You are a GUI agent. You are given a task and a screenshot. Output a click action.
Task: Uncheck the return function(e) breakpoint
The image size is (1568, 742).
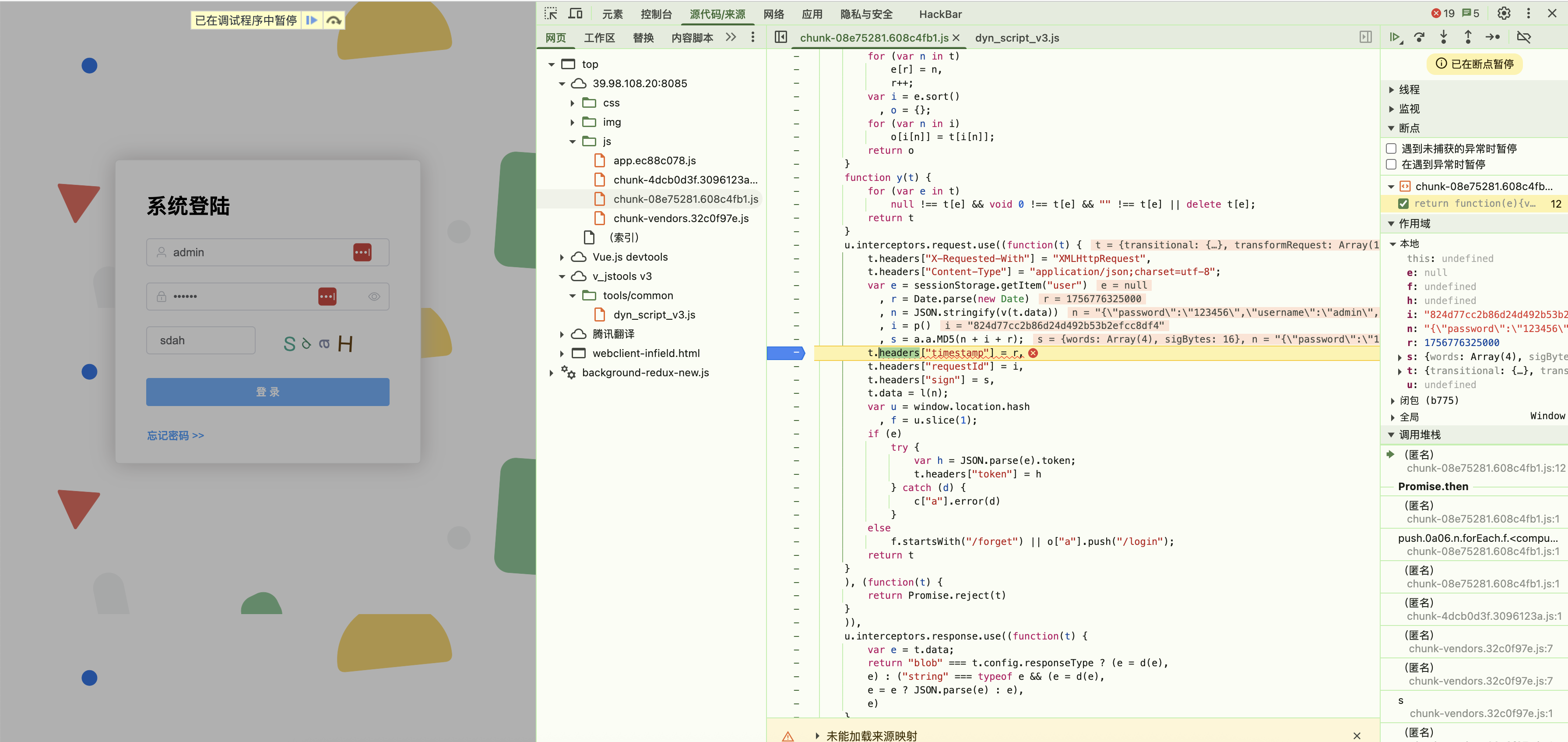pos(1403,204)
